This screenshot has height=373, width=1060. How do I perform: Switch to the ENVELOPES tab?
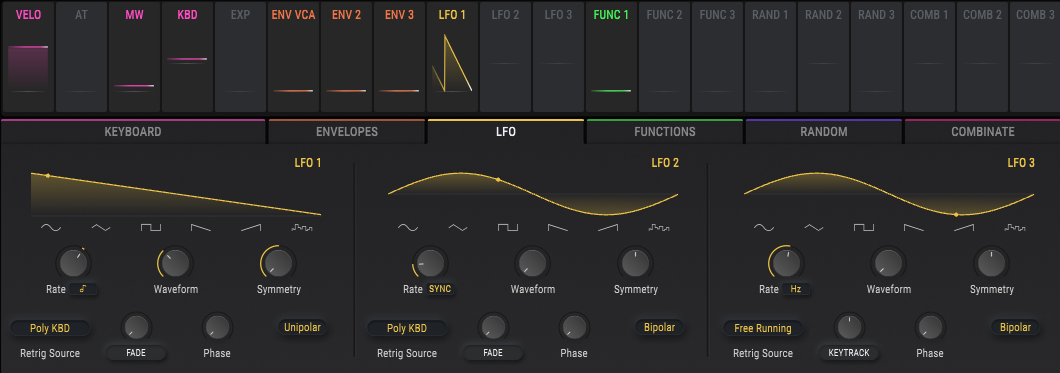tap(347, 132)
